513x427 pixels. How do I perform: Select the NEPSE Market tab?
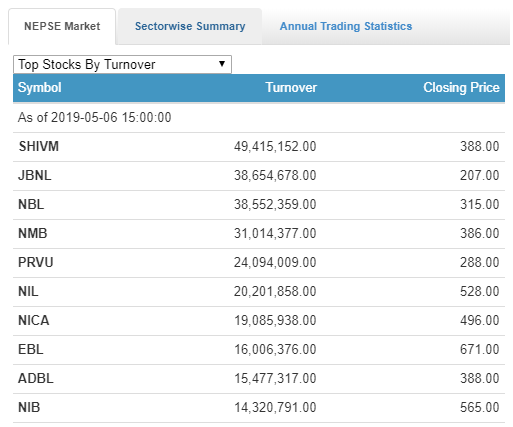[62, 26]
